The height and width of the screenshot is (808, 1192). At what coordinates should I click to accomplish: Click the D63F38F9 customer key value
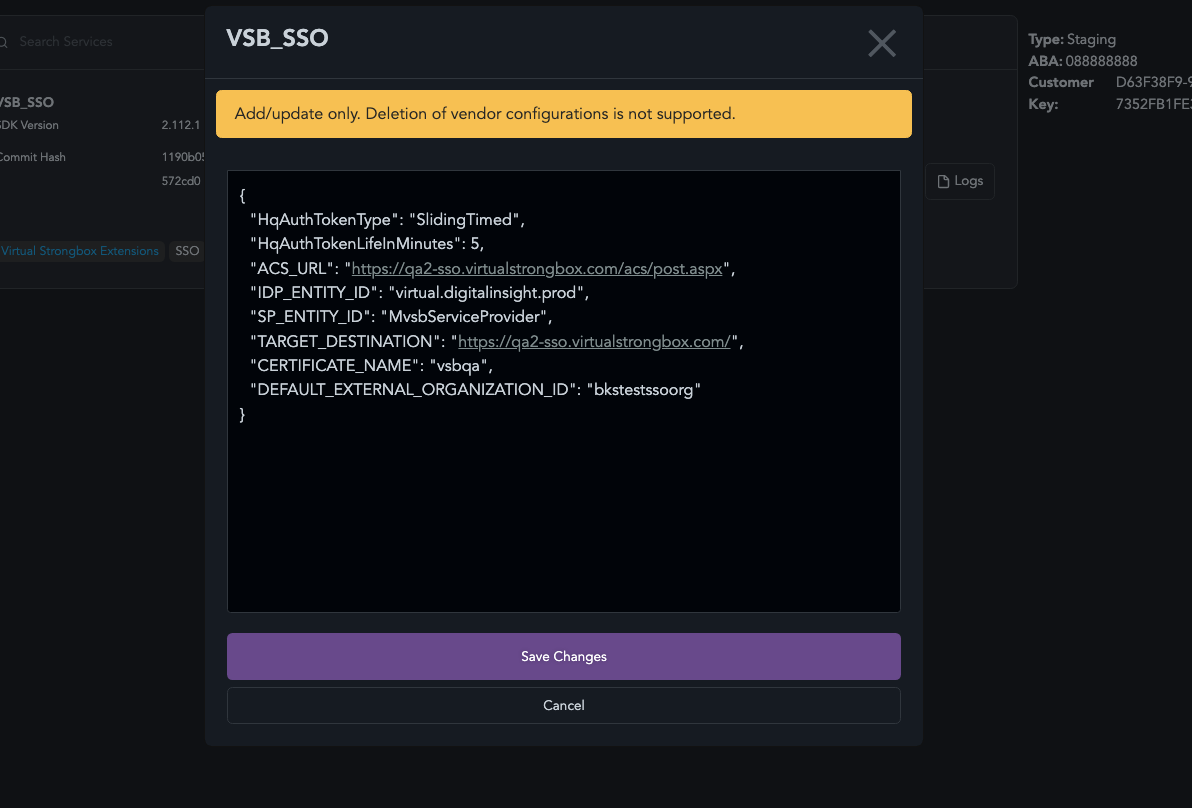(1153, 82)
